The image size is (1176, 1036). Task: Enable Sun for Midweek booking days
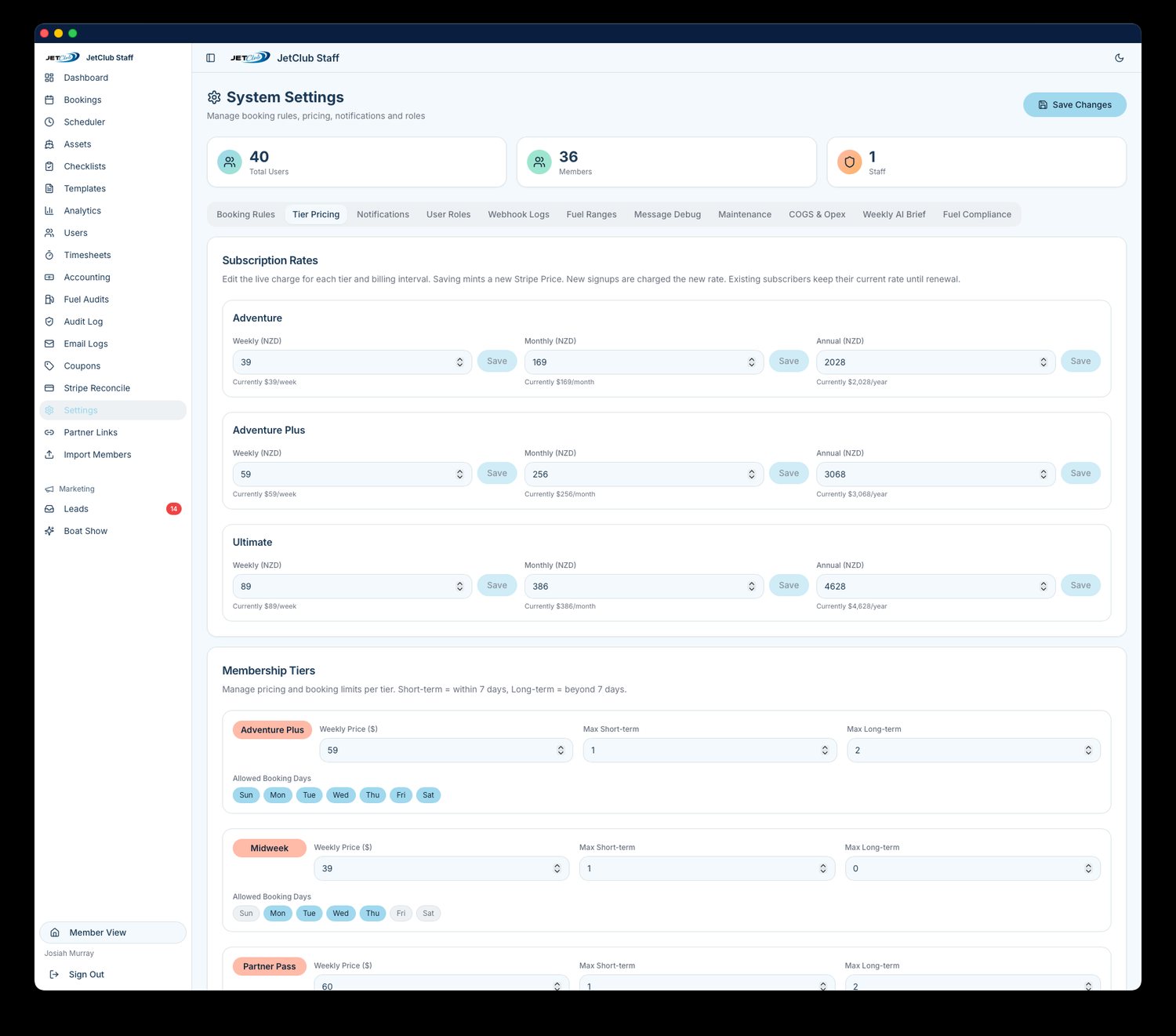click(246, 914)
